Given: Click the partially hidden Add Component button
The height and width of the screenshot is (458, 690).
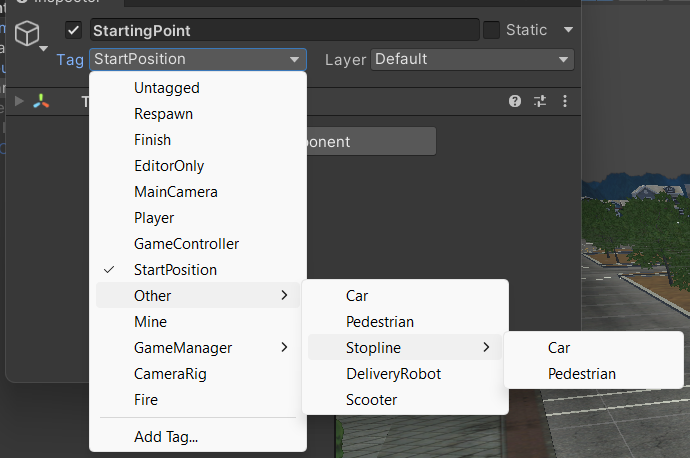Looking at the screenshot, I should coord(371,141).
